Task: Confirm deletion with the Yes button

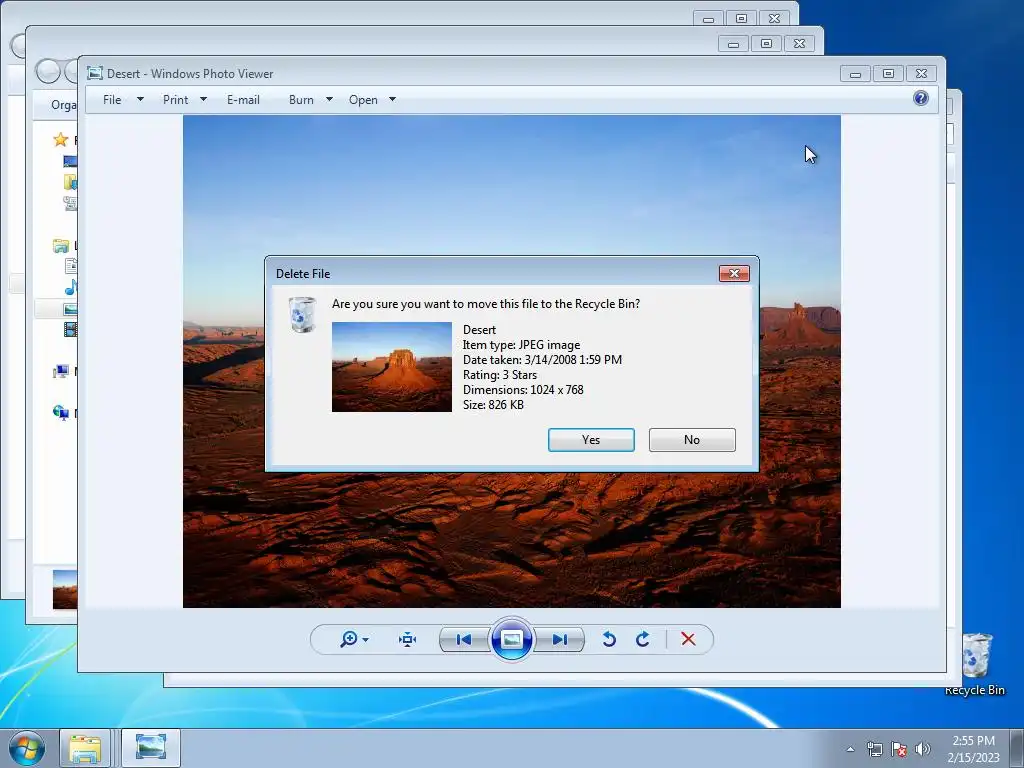Action: [x=591, y=440]
